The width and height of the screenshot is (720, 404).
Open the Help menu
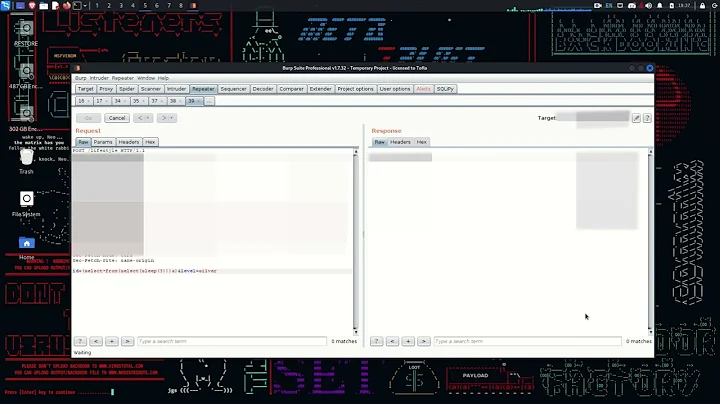pyautogui.click(x=163, y=78)
